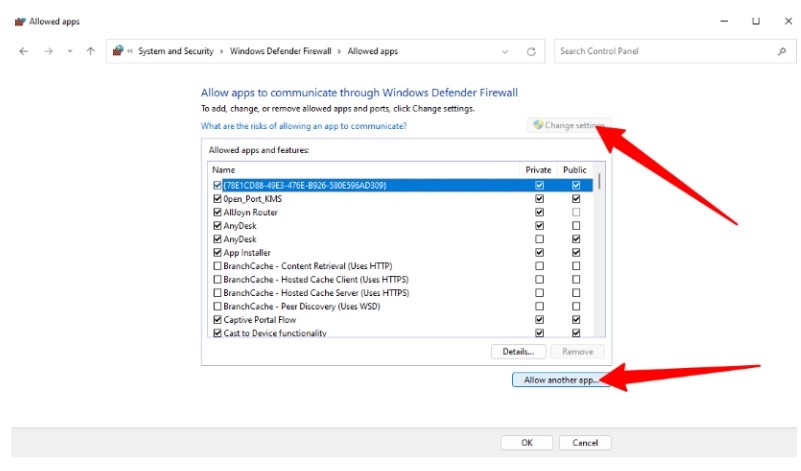Uncheck the App Installer name checkbox
Viewport: 801px width, 471px height.
217,252
